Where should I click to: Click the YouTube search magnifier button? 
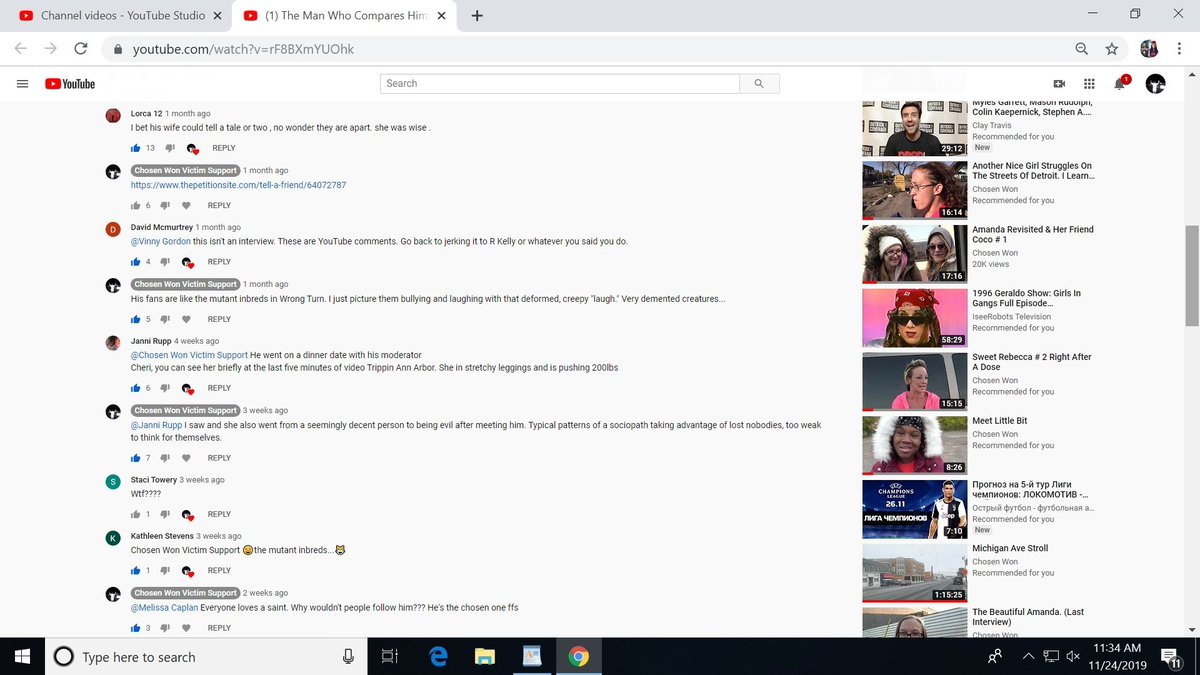(759, 84)
